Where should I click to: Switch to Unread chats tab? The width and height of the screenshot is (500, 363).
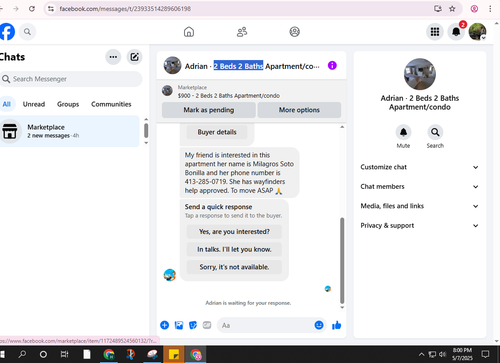(34, 104)
